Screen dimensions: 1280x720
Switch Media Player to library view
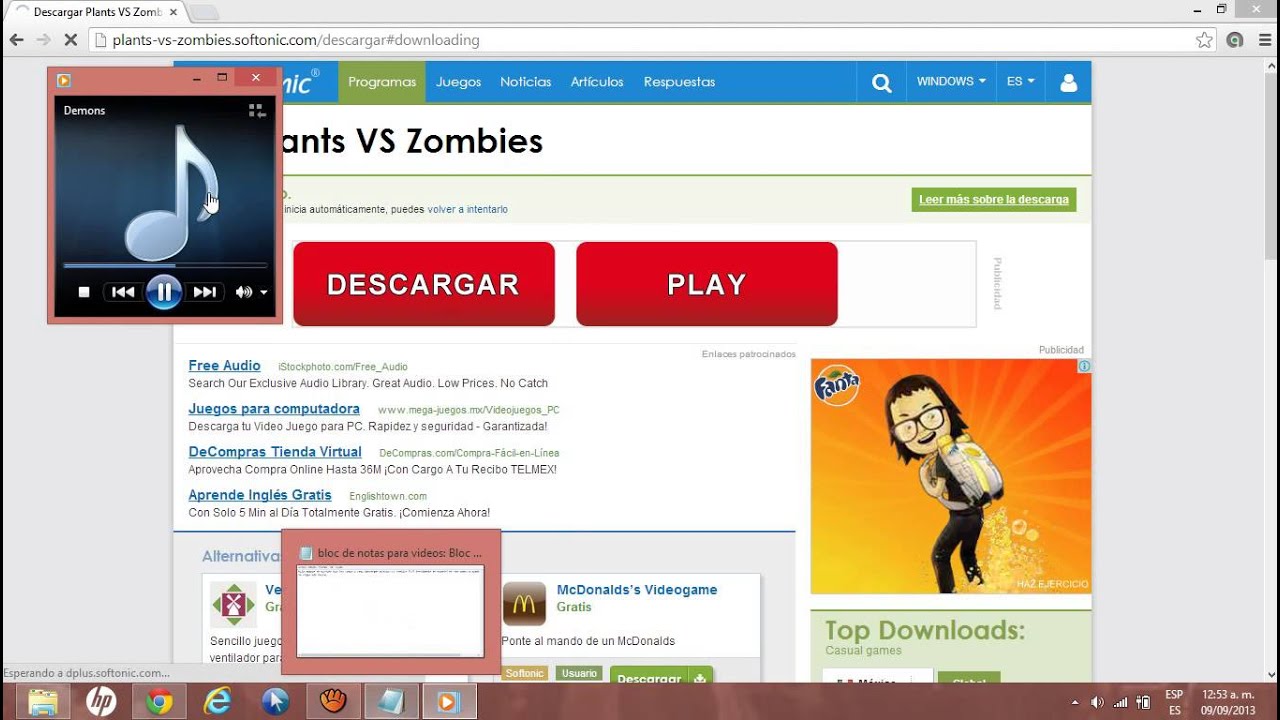point(256,111)
